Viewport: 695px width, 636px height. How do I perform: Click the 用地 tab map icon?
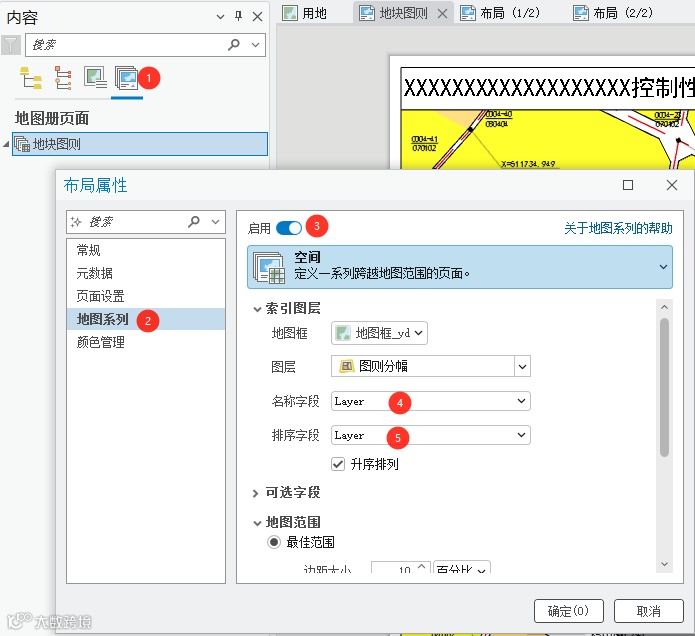point(290,13)
